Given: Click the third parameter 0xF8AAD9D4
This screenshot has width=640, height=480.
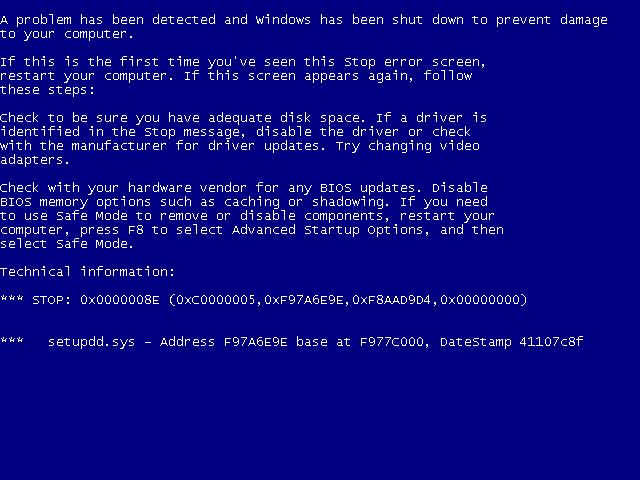Looking at the screenshot, I should click(392, 300).
